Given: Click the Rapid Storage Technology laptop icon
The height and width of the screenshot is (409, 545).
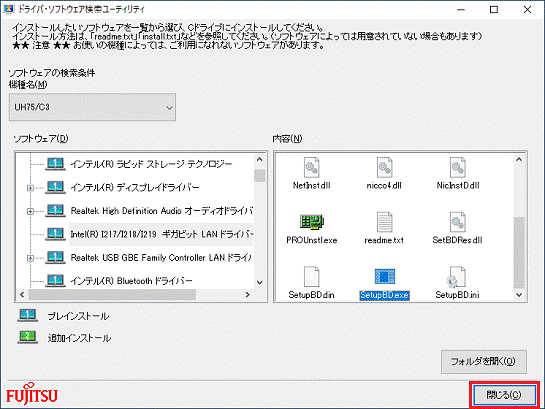Looking at the screenshot, I should click(55, 164).
